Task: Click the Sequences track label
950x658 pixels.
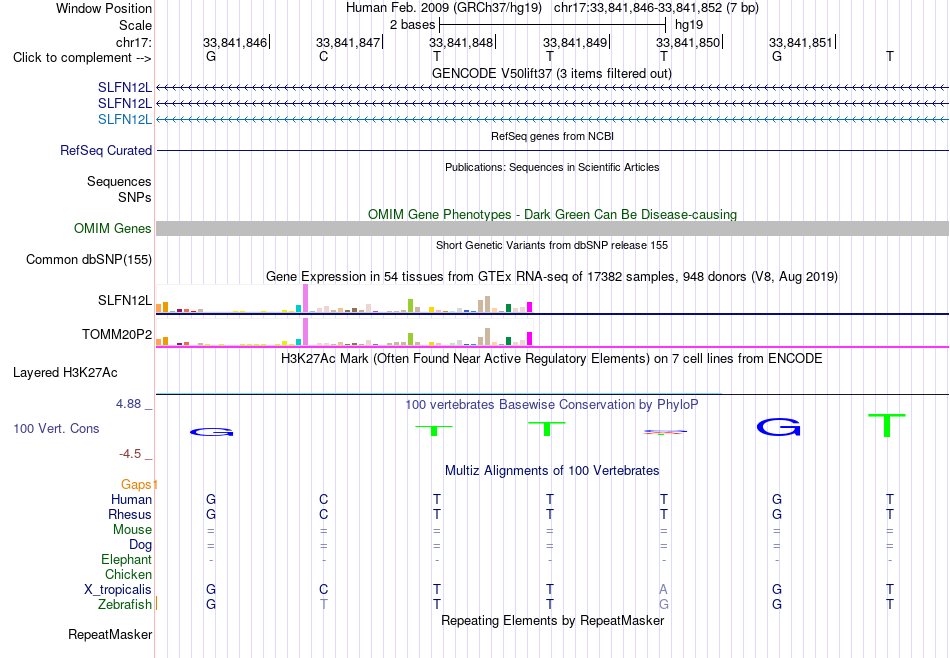Action: pos(119,181)
